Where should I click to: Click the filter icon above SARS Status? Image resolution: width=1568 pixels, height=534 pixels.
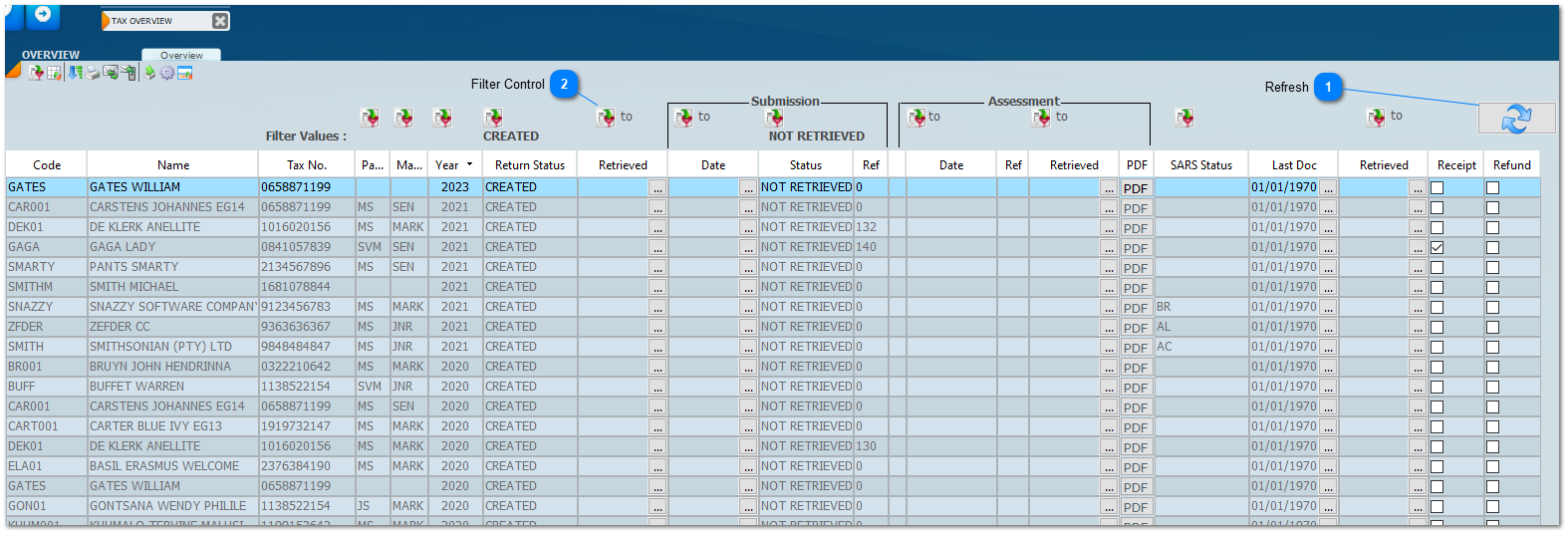(1184, 118)
